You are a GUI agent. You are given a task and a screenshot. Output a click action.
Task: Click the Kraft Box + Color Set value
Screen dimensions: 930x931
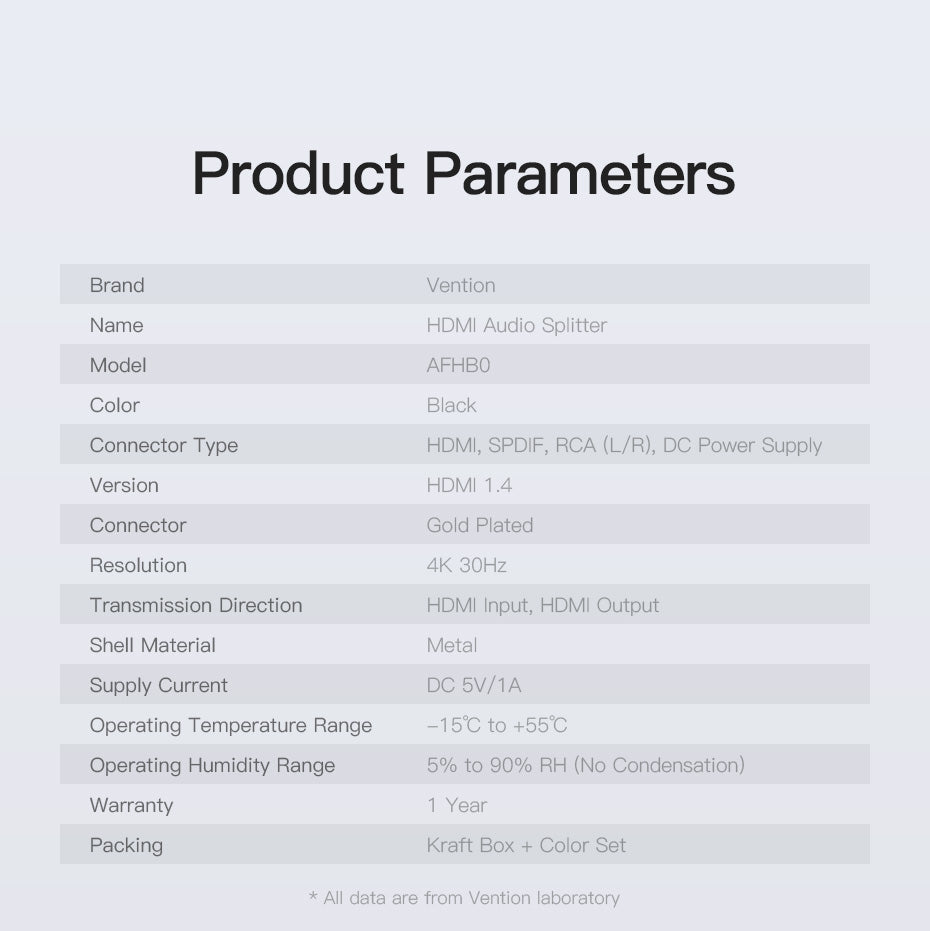point(526,845)
